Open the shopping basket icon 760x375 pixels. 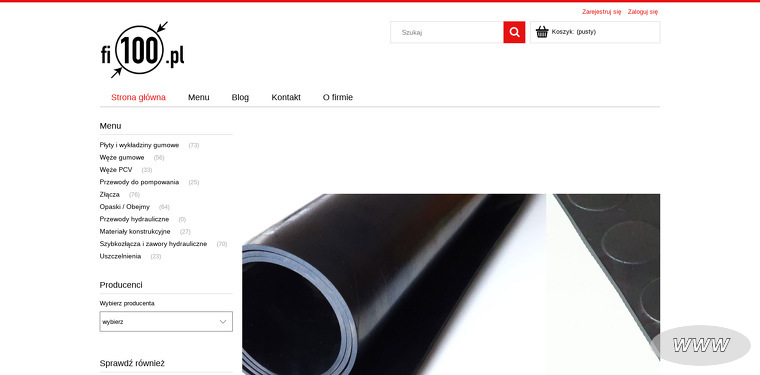(x=542, y=32)
